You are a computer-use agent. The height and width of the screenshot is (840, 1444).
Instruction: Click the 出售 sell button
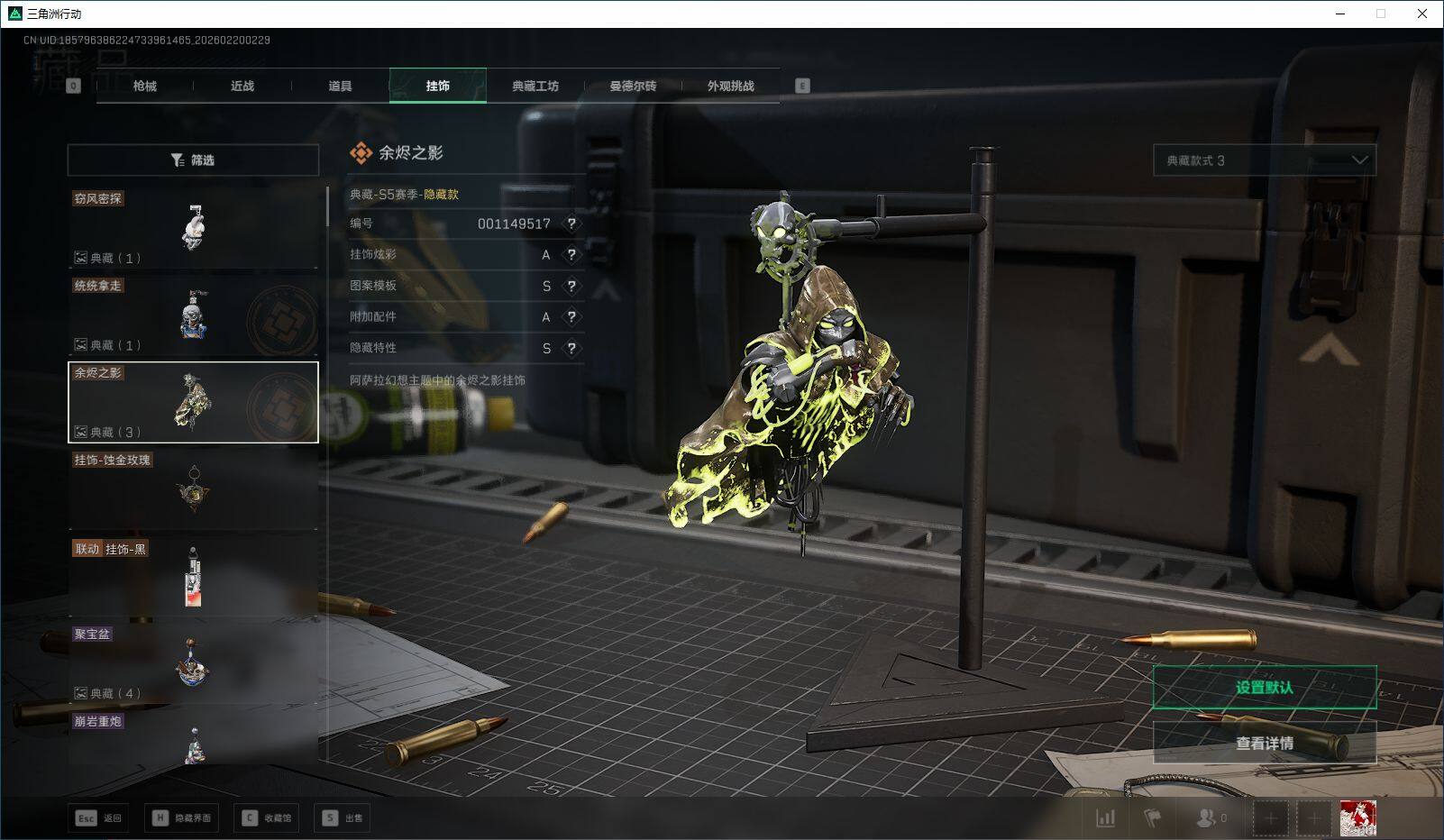343,817
